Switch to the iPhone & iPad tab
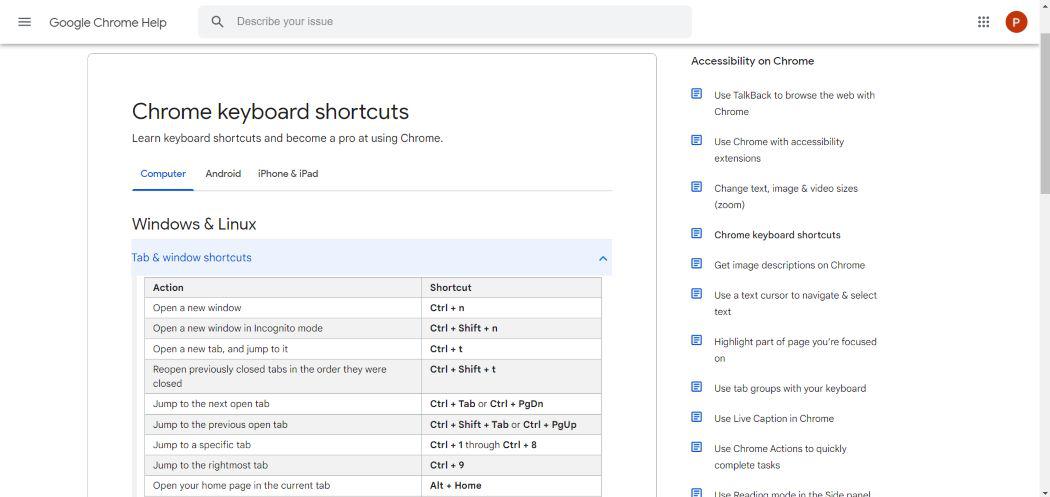The width and height of the screenshot is (1050, 497). (x=288, y=174)
